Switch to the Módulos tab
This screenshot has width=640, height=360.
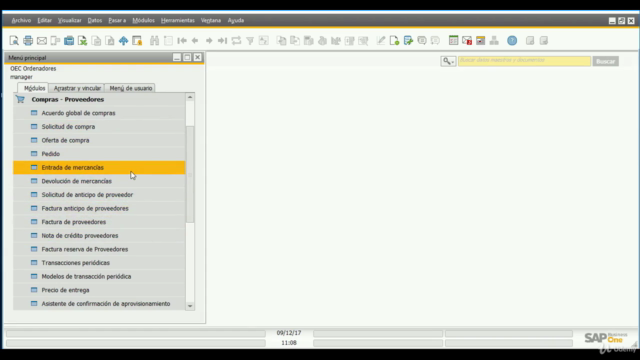coord(34,88)
